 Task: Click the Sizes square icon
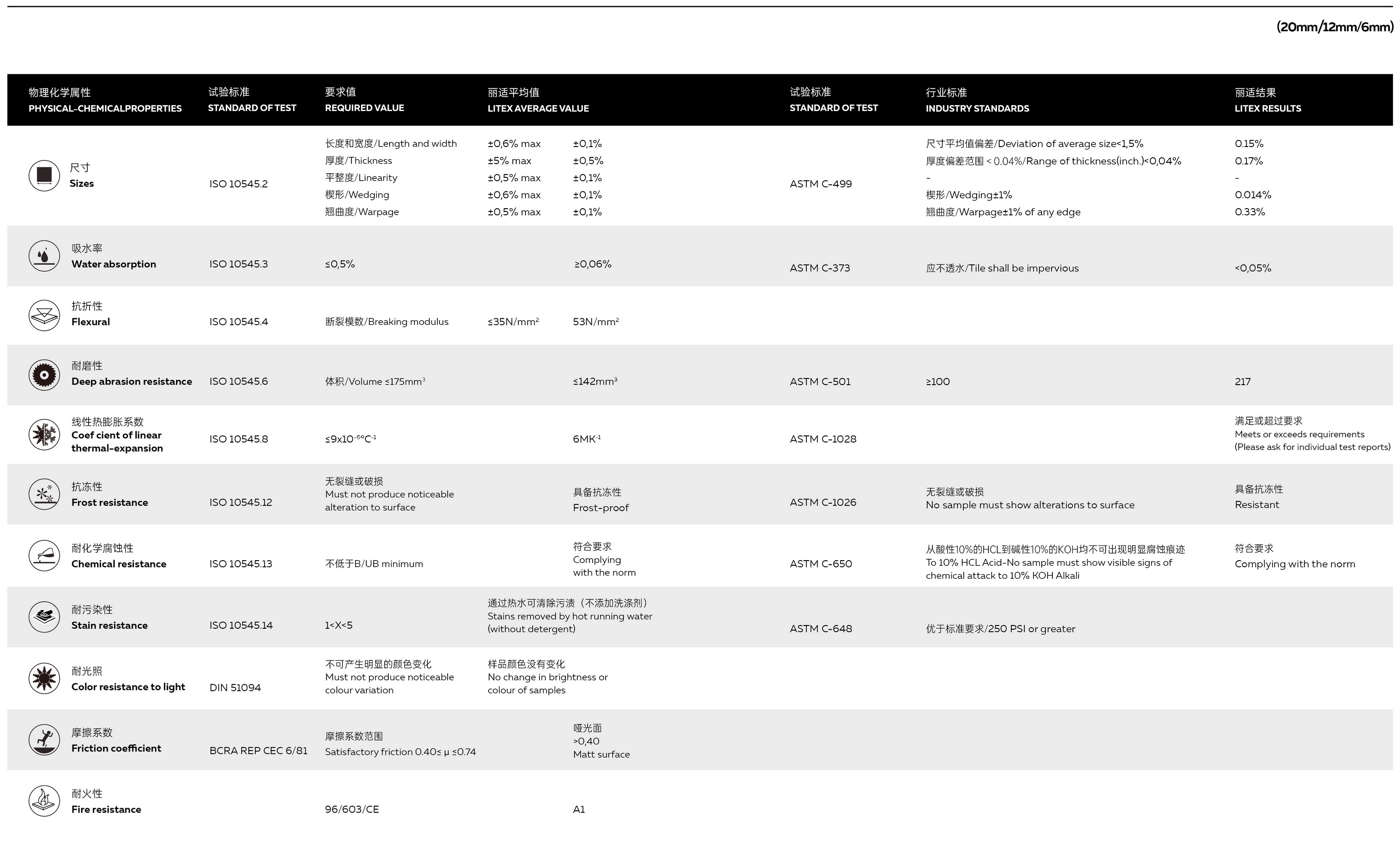click(x=44, y=176)
